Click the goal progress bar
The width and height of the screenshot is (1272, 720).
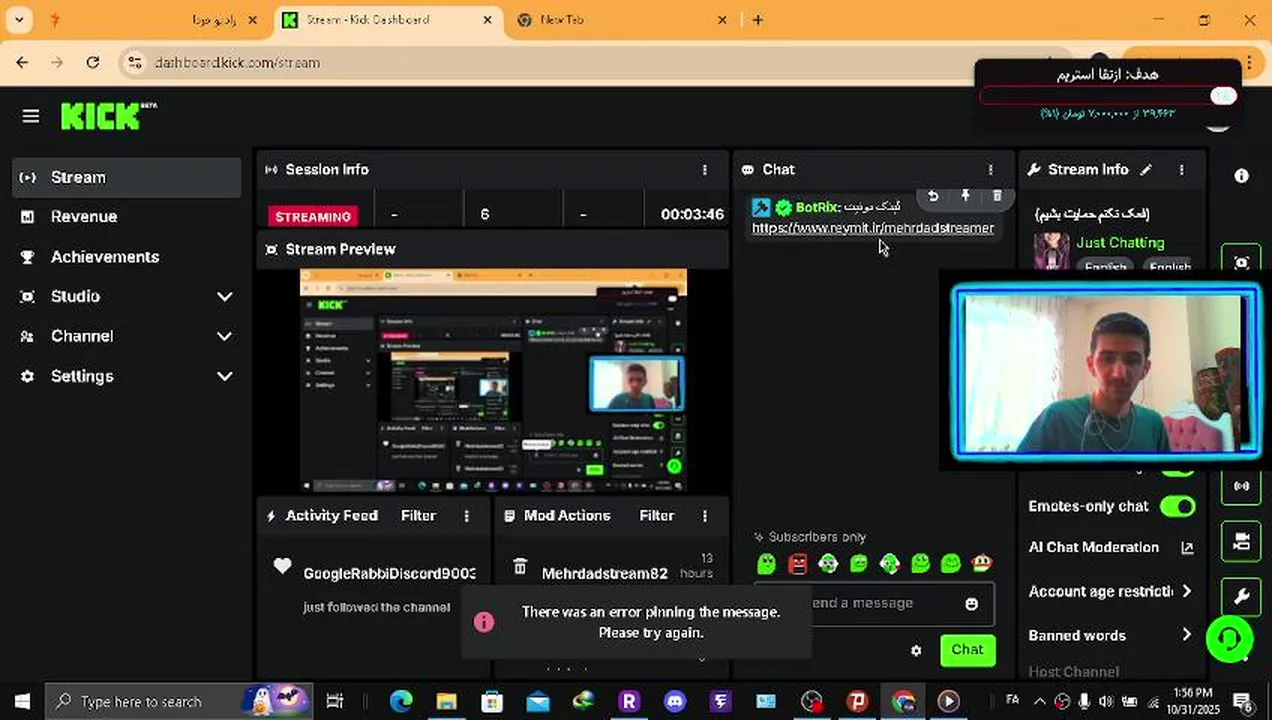point(1108,96)
